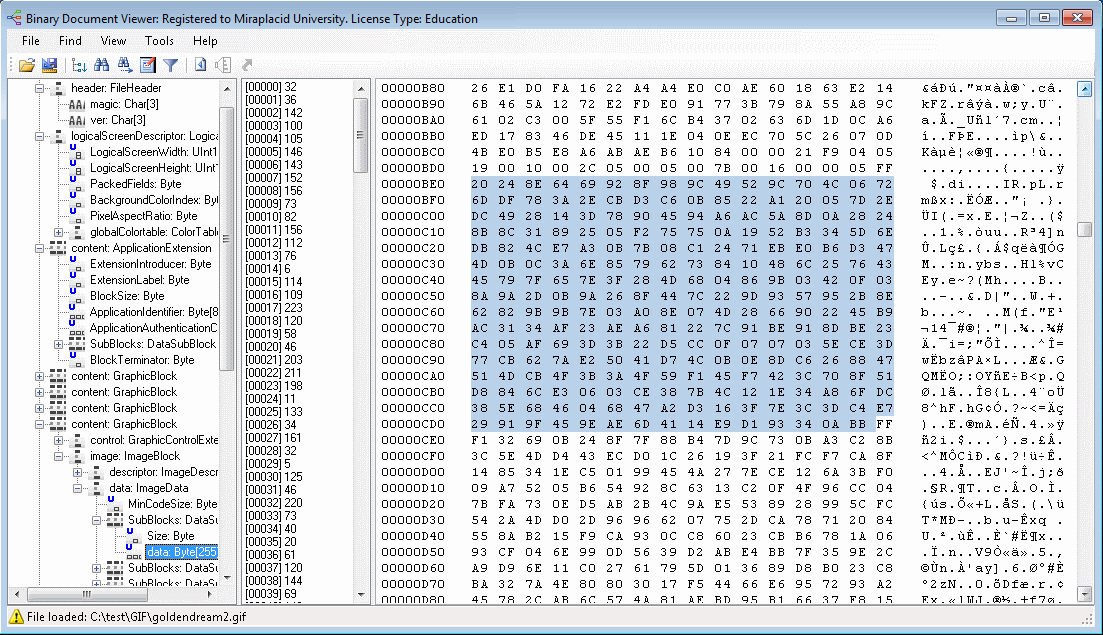Click hex offset 00000BE0

click(413, 184)
